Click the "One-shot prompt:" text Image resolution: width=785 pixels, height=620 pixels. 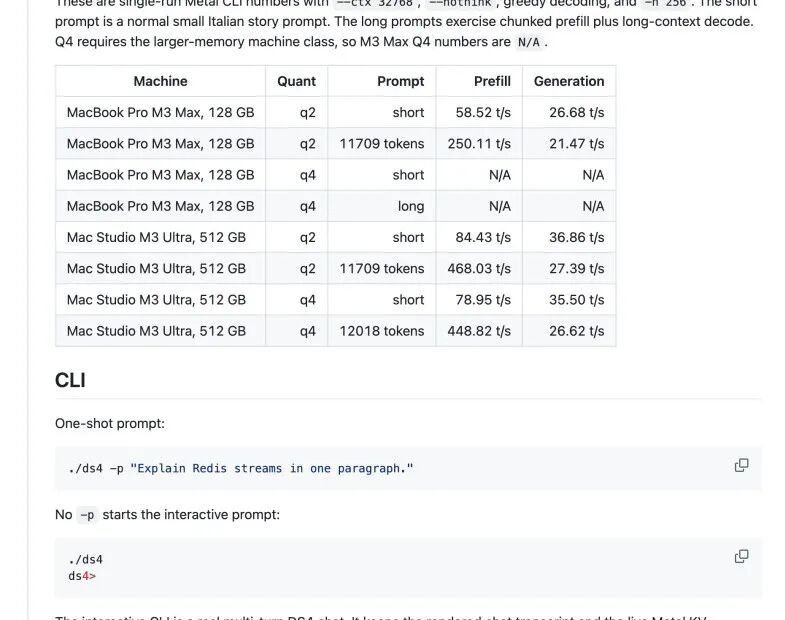[110, 424]
